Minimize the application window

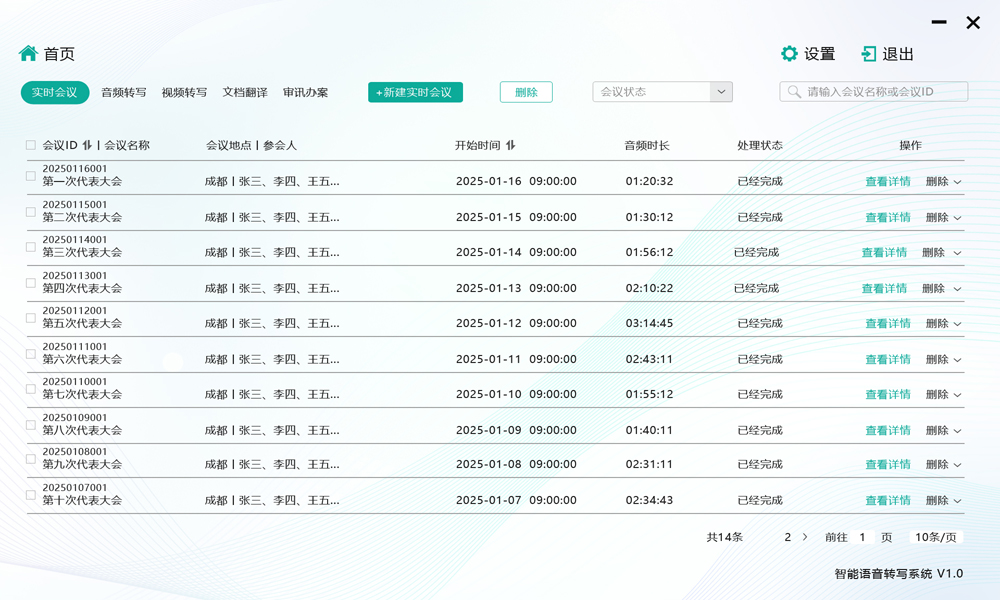coord(939,22)
